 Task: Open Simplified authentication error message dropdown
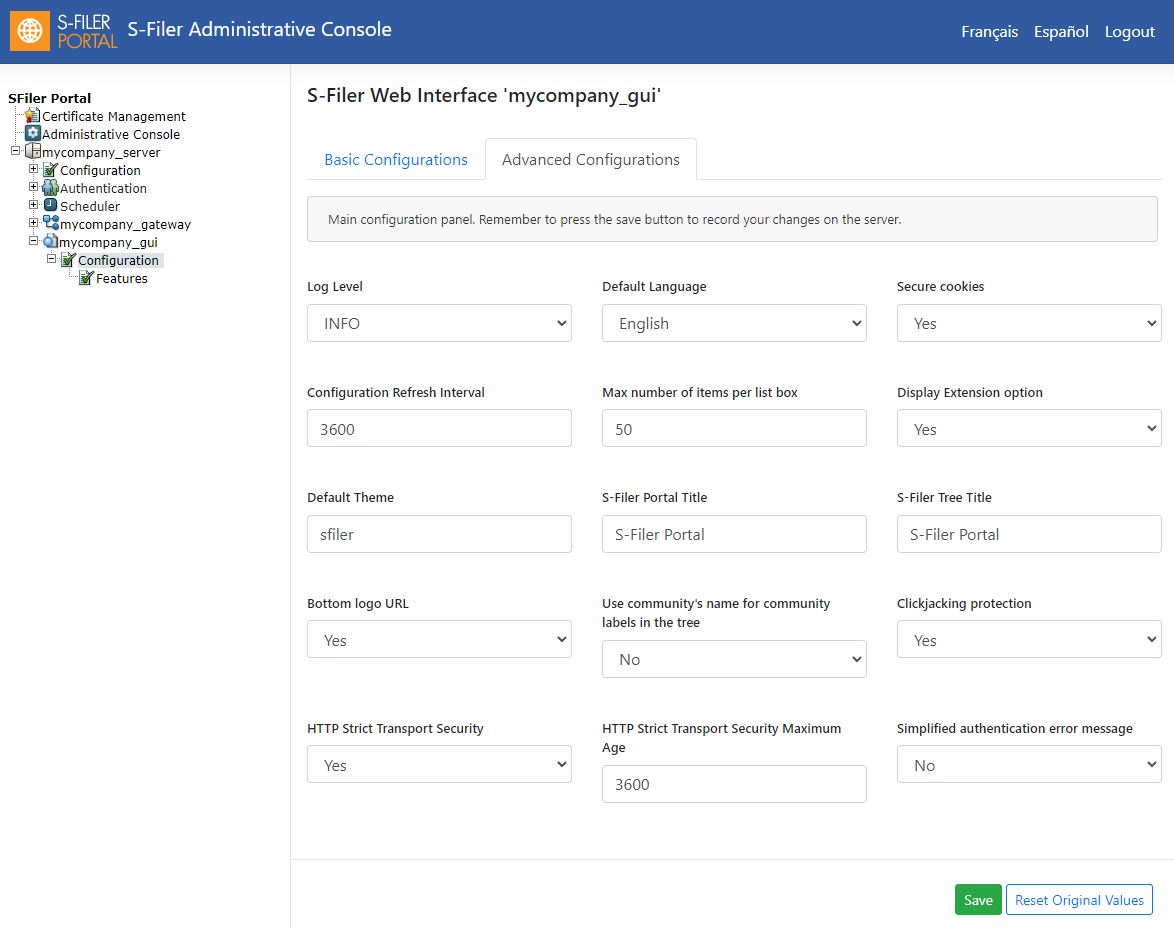point(1029,764)
